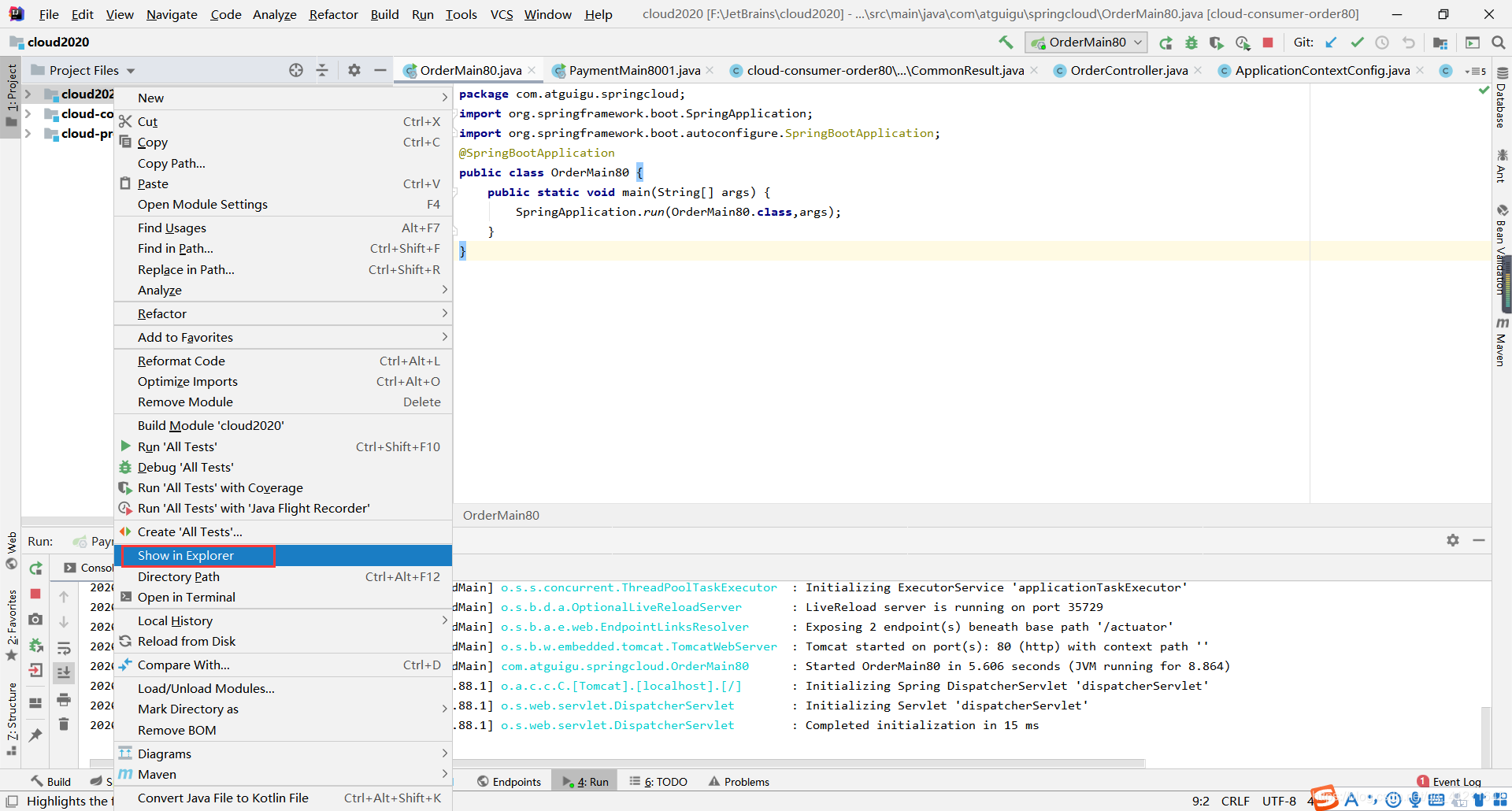
Task: Click the green Debug bug icon
Action: 1191,43
